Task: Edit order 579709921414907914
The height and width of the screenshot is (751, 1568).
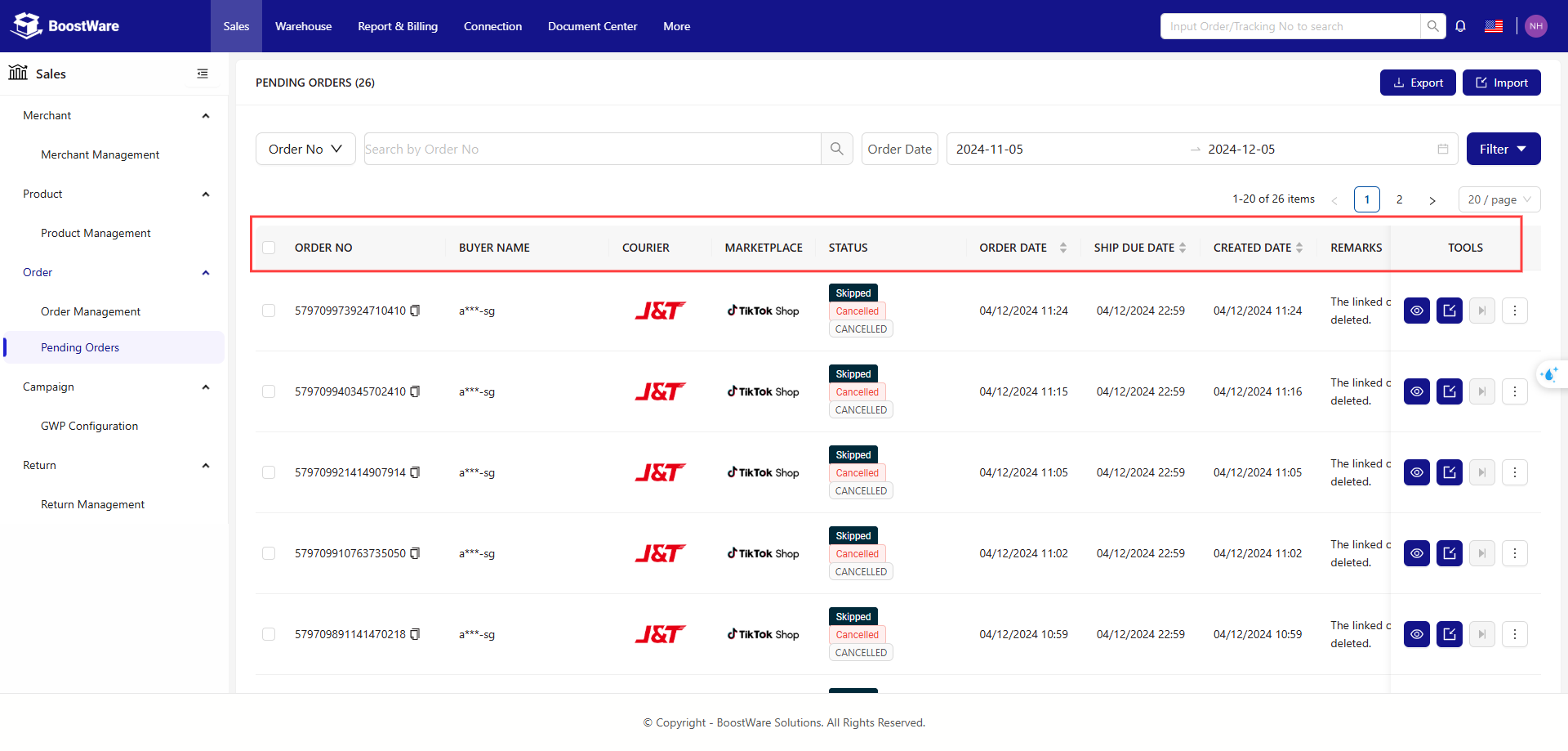Action: pos(1450,472)
